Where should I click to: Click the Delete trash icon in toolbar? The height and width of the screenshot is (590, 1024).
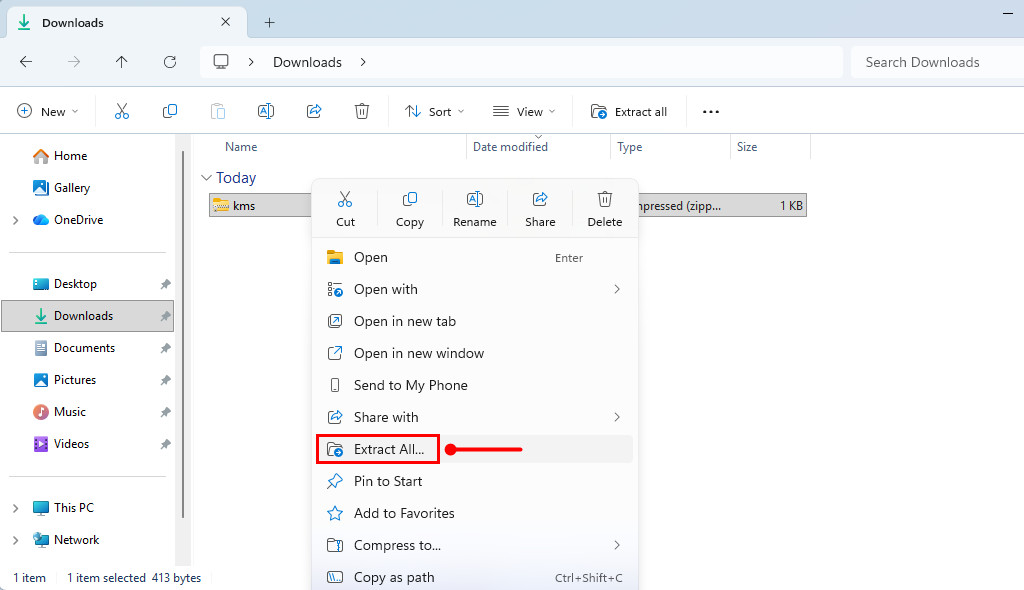point(362,111)
